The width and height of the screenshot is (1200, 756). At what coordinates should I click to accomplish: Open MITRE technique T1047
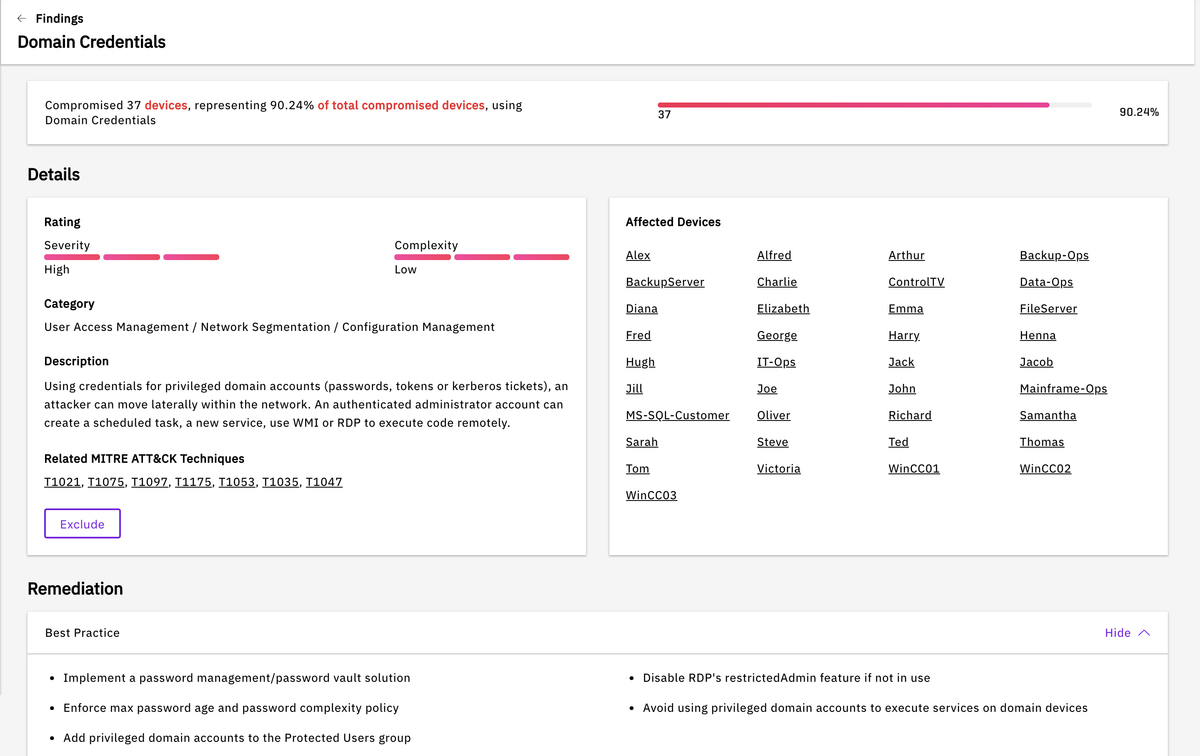(x=324, y=482)
